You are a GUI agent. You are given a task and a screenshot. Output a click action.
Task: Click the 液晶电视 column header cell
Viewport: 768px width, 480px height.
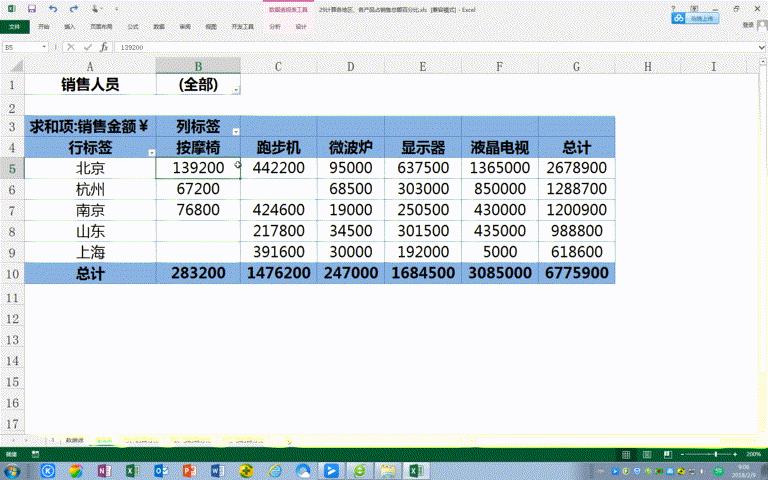(500, 147)
